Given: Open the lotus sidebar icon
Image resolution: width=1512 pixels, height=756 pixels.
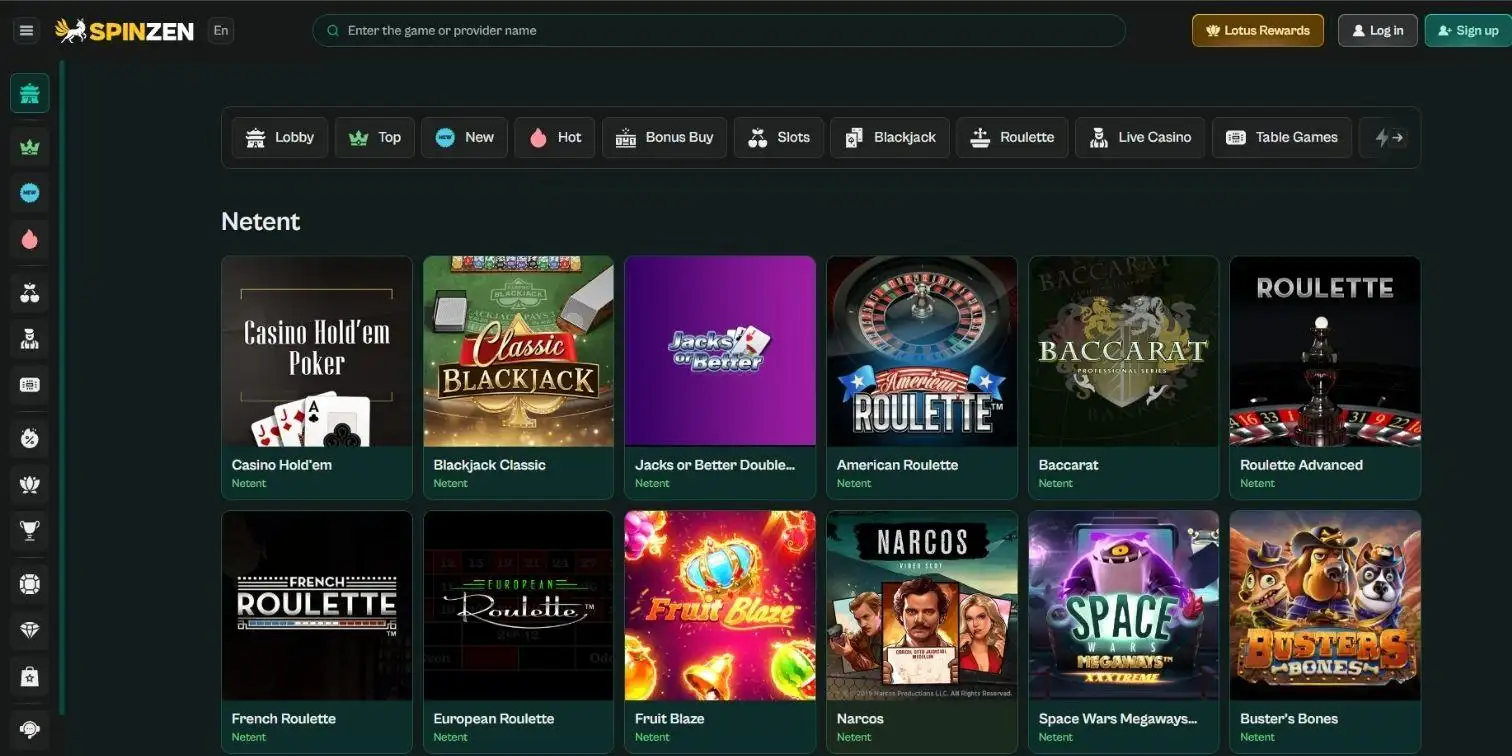Looking at the screenshot, I should point(29,484).
